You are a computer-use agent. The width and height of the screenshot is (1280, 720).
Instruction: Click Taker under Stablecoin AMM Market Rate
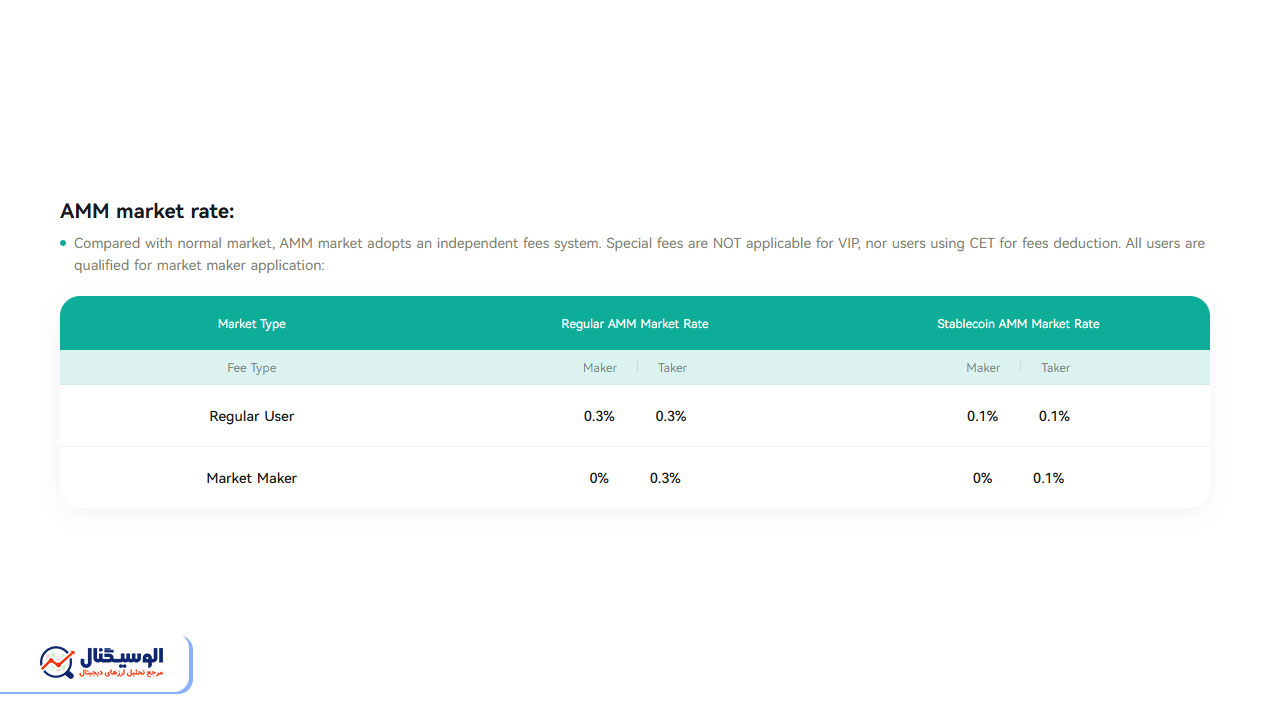(1055, 368)
